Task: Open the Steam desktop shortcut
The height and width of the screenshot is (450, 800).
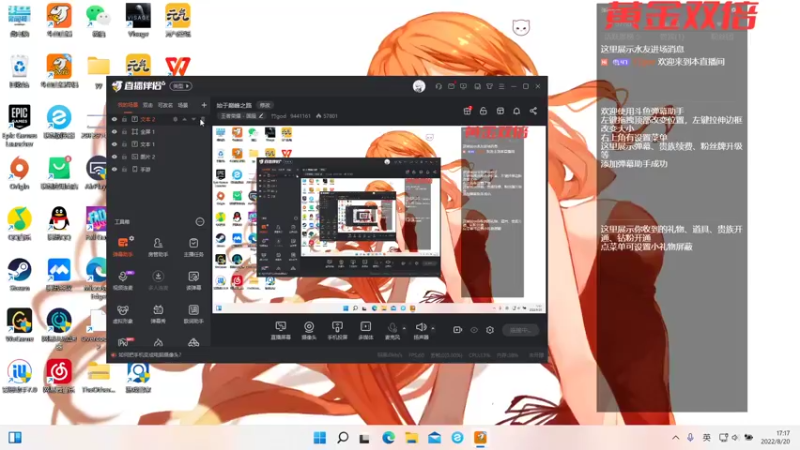Action: [x=19, y=275]
